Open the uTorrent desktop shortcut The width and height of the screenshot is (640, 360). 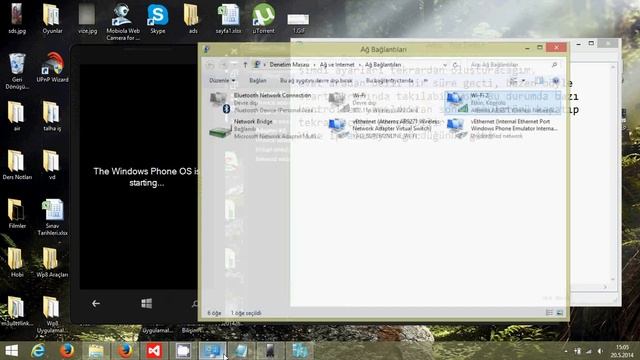(263, 19)
